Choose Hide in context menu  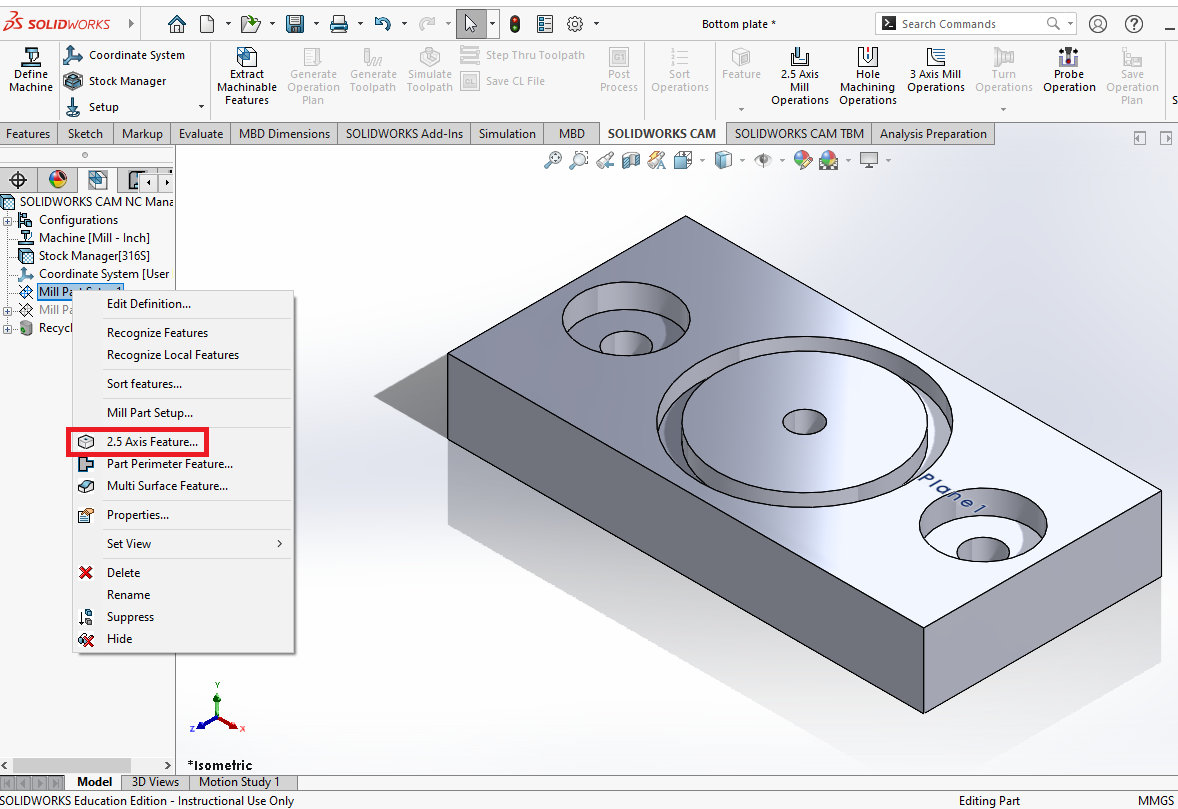[x=183, y=638]
